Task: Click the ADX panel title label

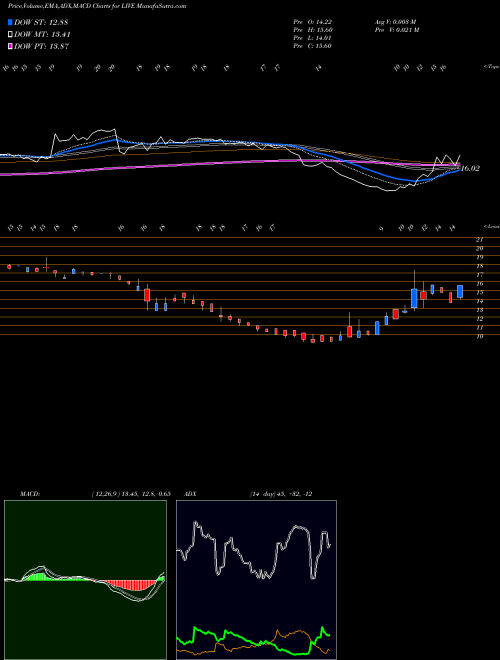Action: pos(191,494)
